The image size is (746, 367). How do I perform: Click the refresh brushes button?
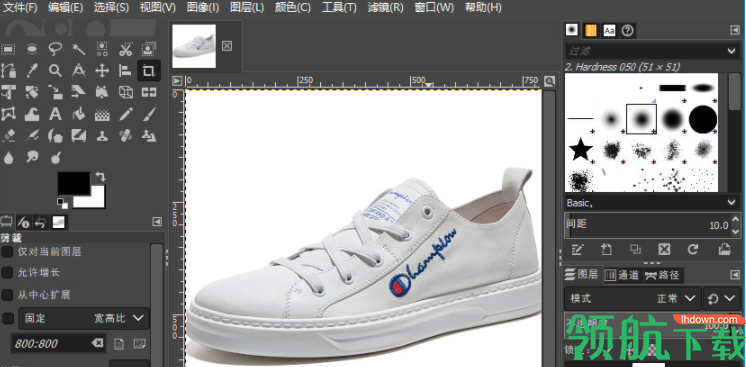pos(693,249)
